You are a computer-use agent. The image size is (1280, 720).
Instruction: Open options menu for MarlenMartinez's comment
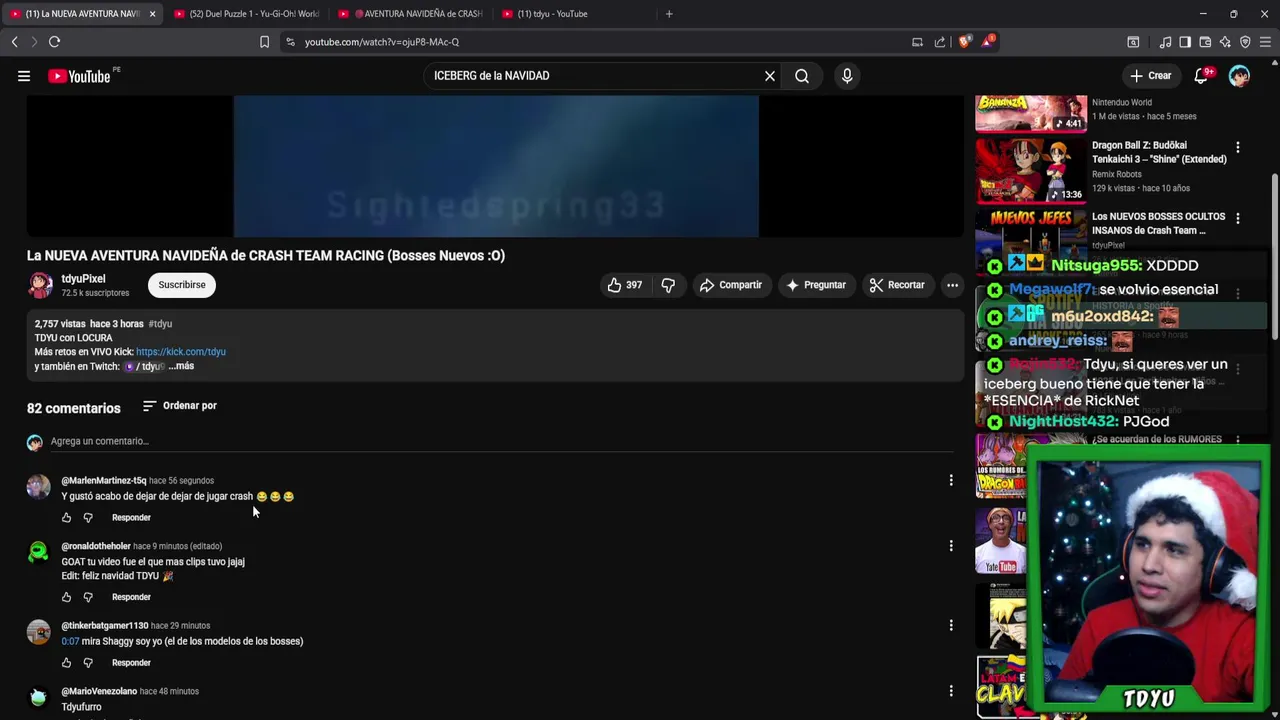951,480
